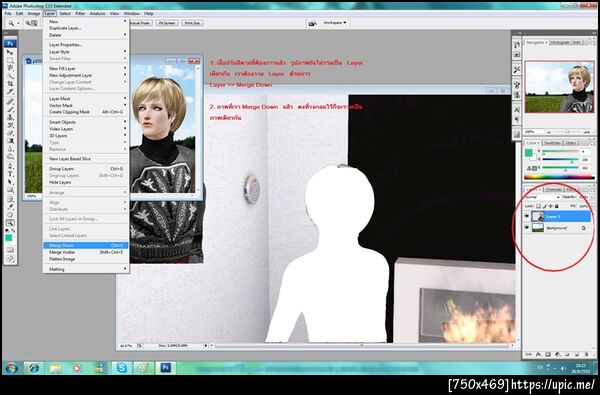Switch to the Channels tab

[553, 189]
